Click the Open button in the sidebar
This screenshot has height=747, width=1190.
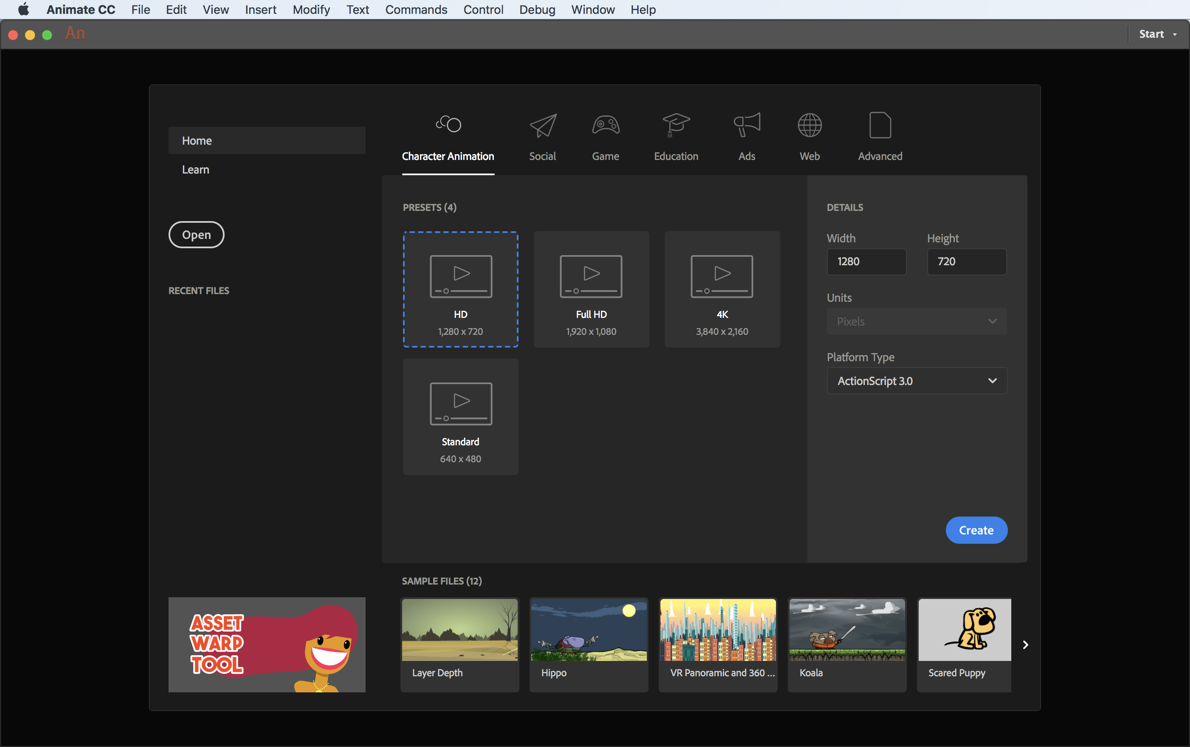coord(196,234)
